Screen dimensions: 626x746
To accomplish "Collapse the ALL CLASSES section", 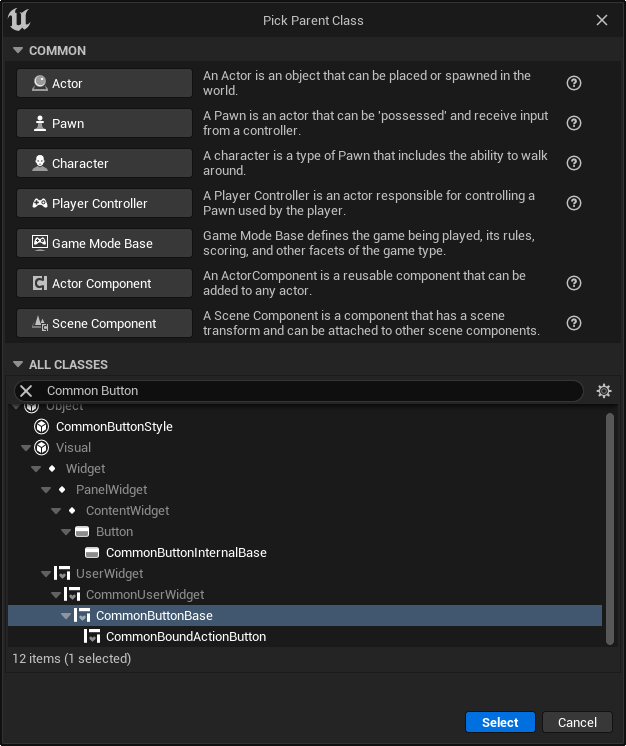I will click(x=18, y=364).
